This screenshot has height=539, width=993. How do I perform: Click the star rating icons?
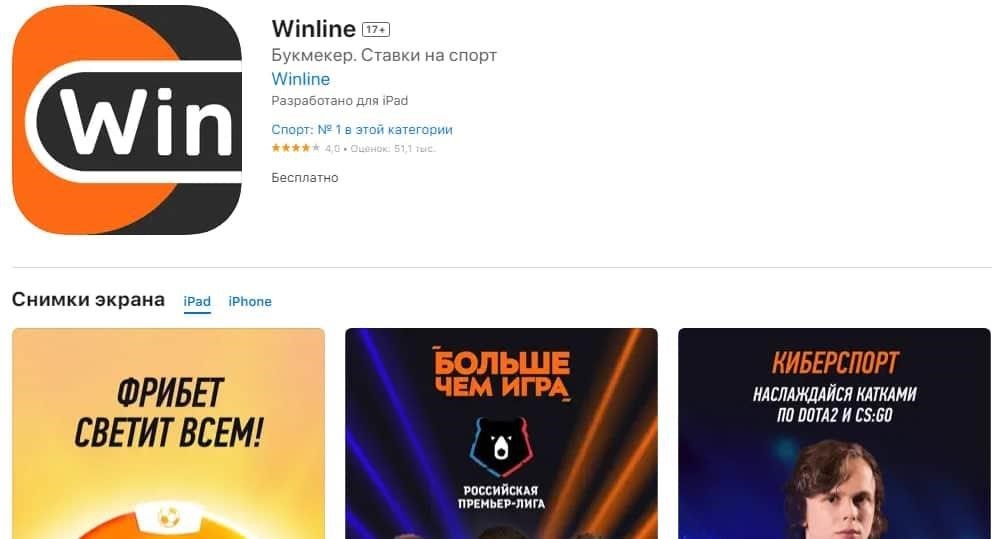(x=296, y=148)
